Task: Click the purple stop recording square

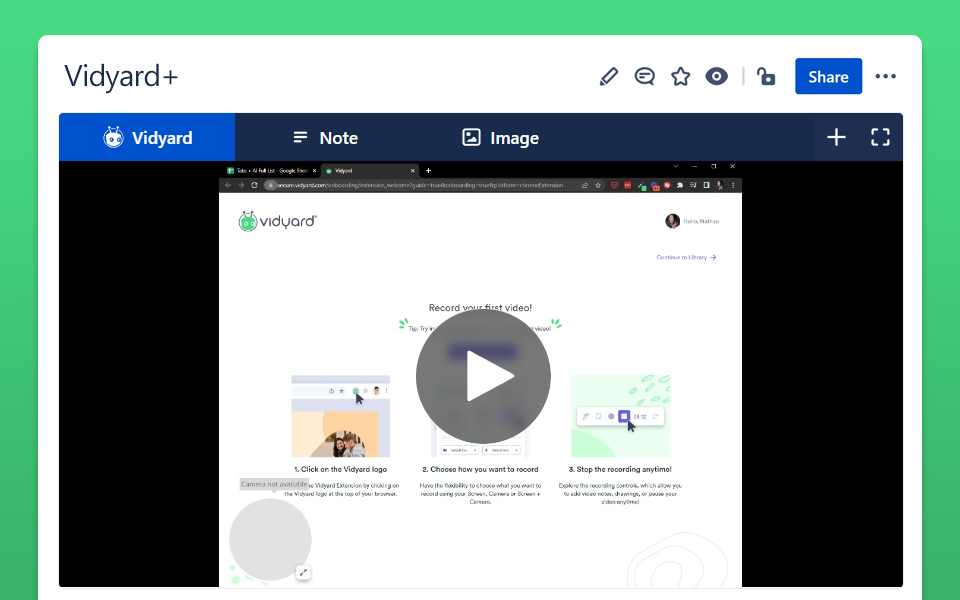Action: pos(624,416)
